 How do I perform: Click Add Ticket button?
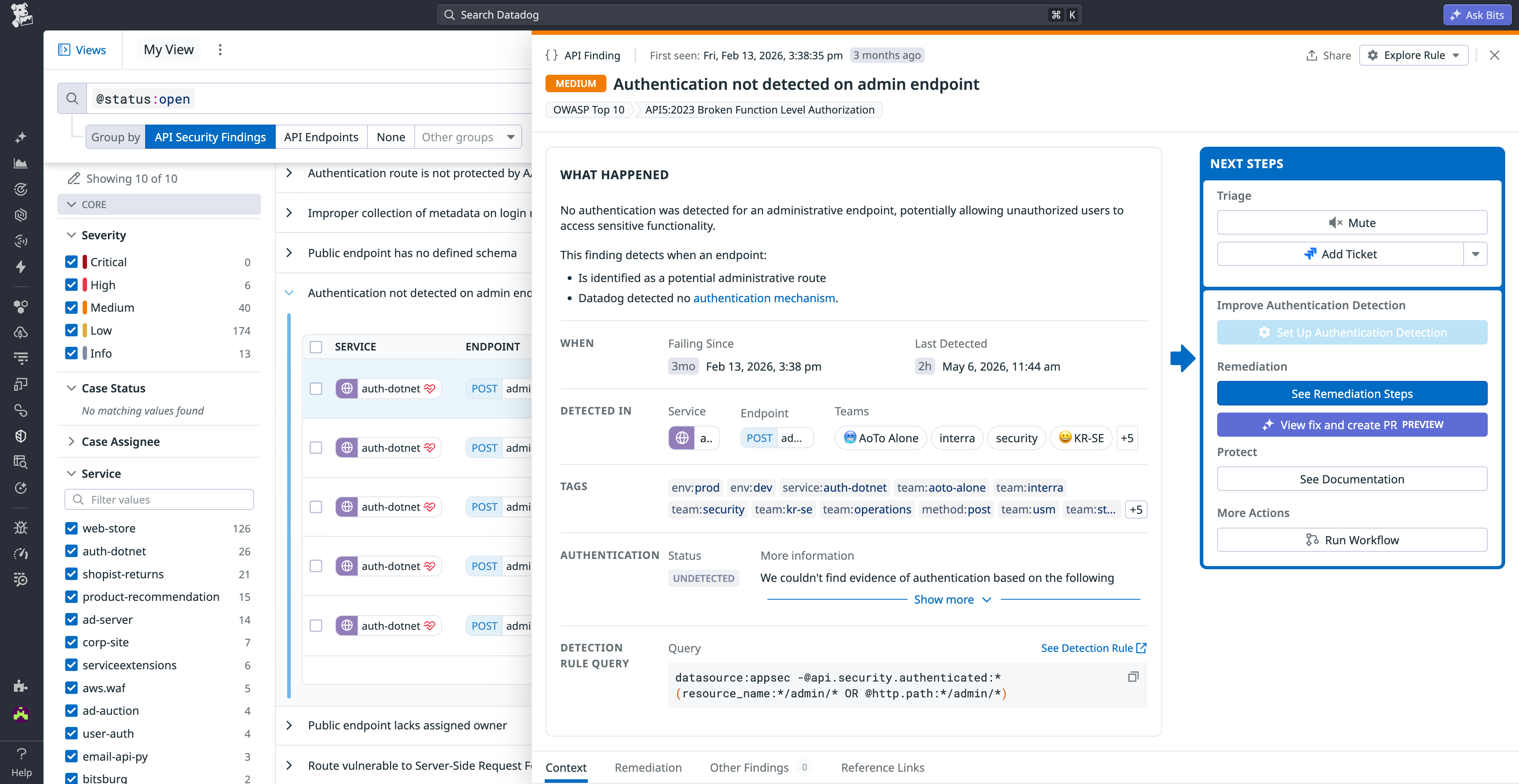1340,254
